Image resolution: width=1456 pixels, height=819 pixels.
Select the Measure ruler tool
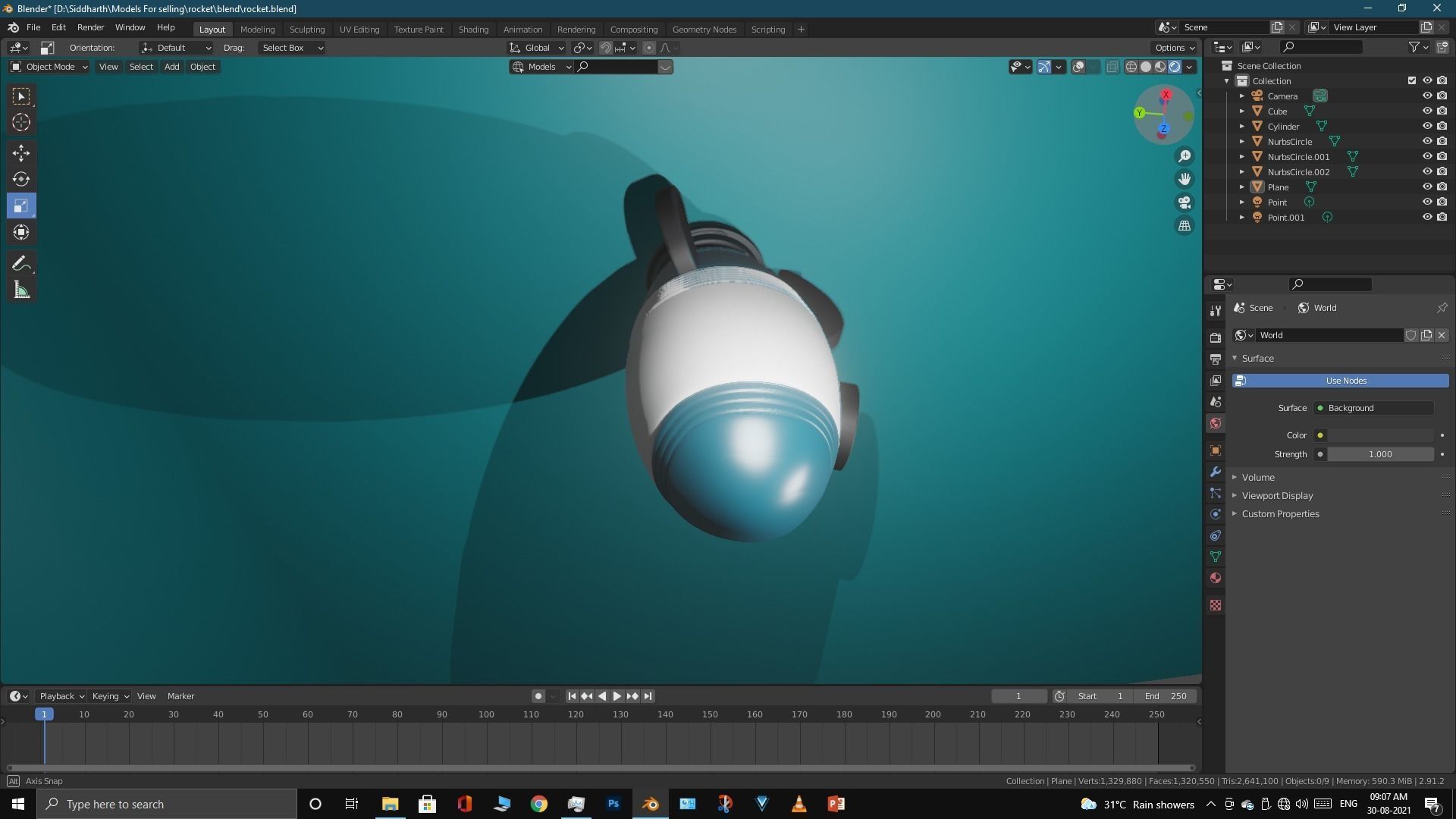pyautogui.click(x=20, y=290)
